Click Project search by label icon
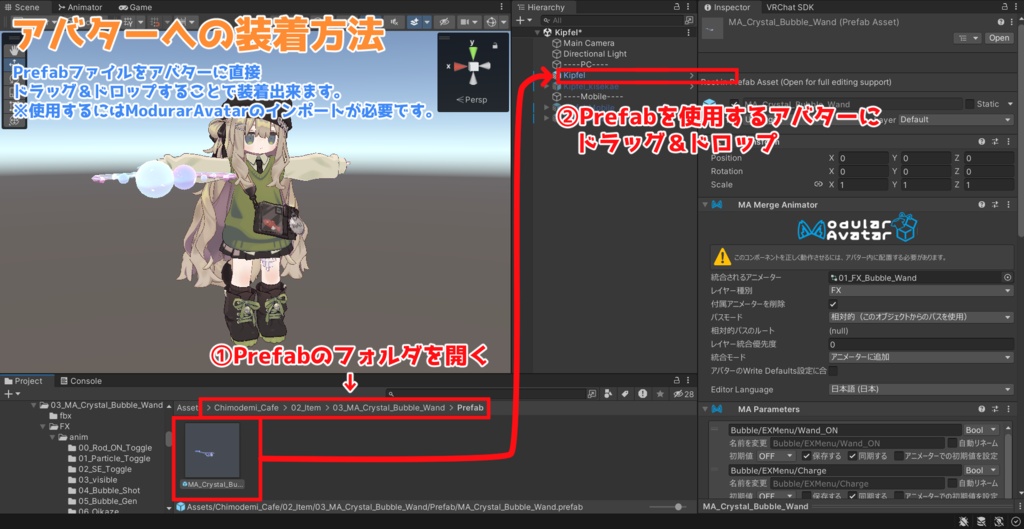Viewport: 1024px width, 529px height. (624, 394)
